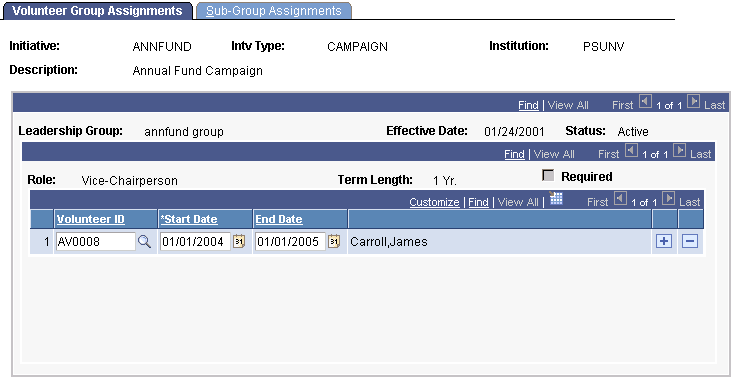Show next row arrow in Role bar

tap(680, 151)
